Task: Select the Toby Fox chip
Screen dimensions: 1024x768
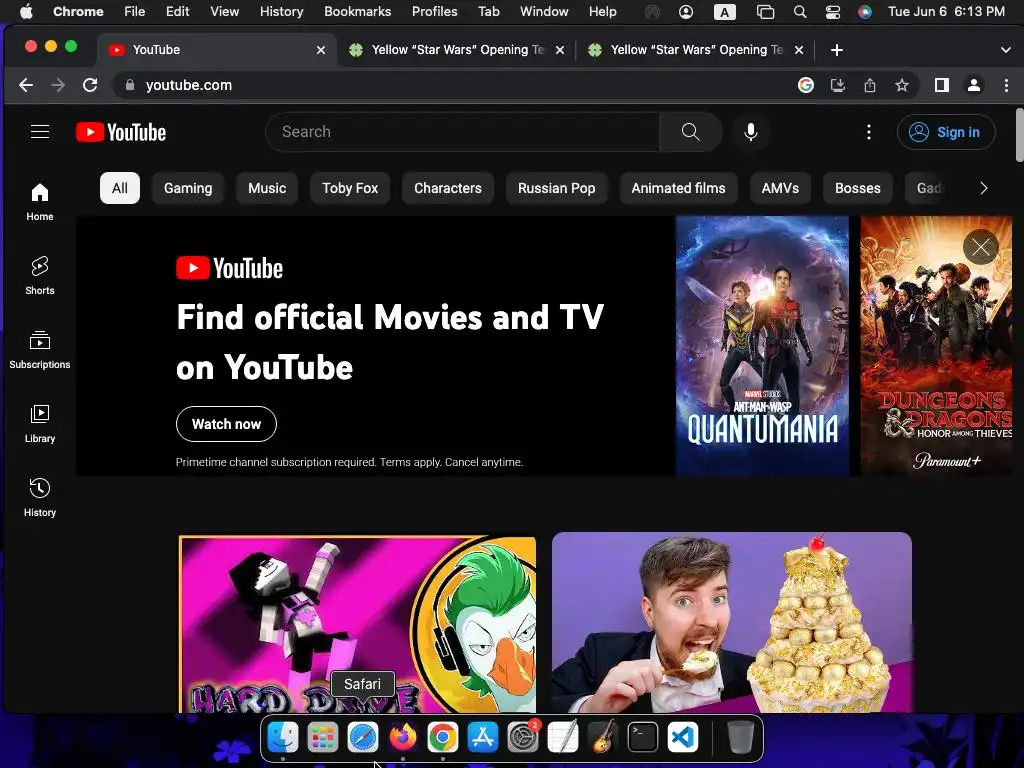Action: pos(350,188)
